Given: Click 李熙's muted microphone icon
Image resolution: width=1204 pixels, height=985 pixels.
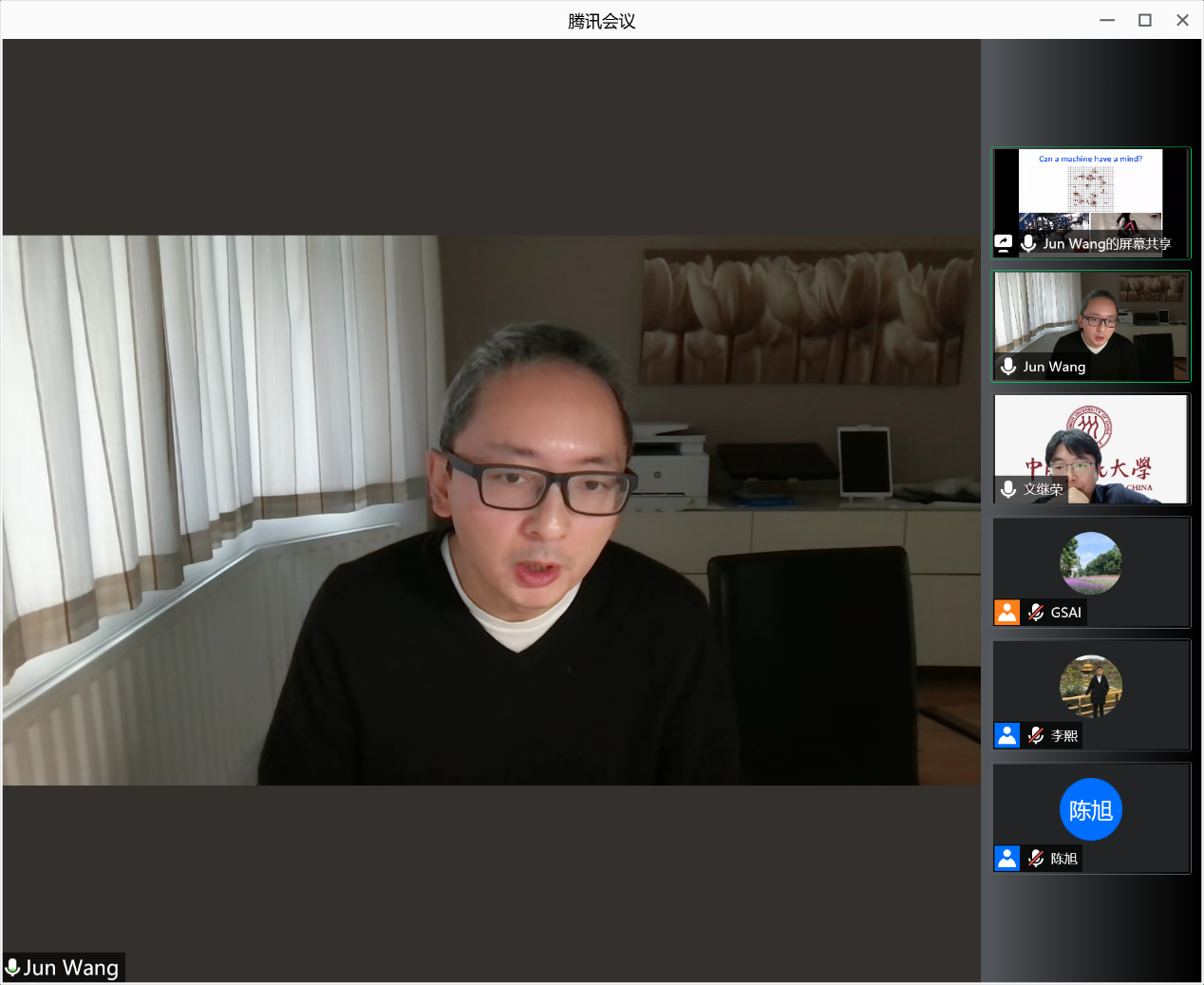Looking at the screenshot, I should tap(1036, 735).
